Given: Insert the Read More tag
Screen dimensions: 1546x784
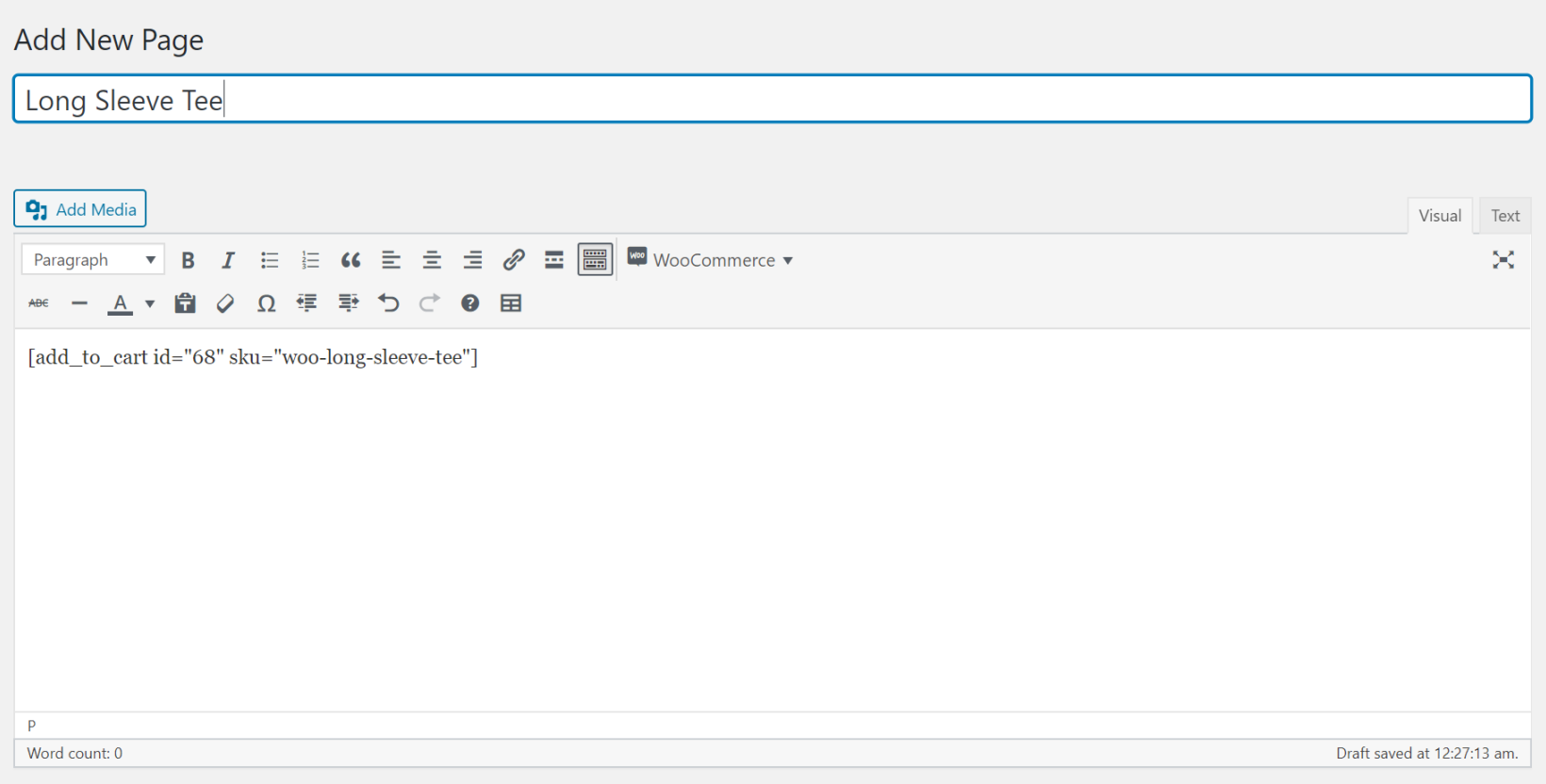Looking at the screenshot, I should [x=554, y=260].
